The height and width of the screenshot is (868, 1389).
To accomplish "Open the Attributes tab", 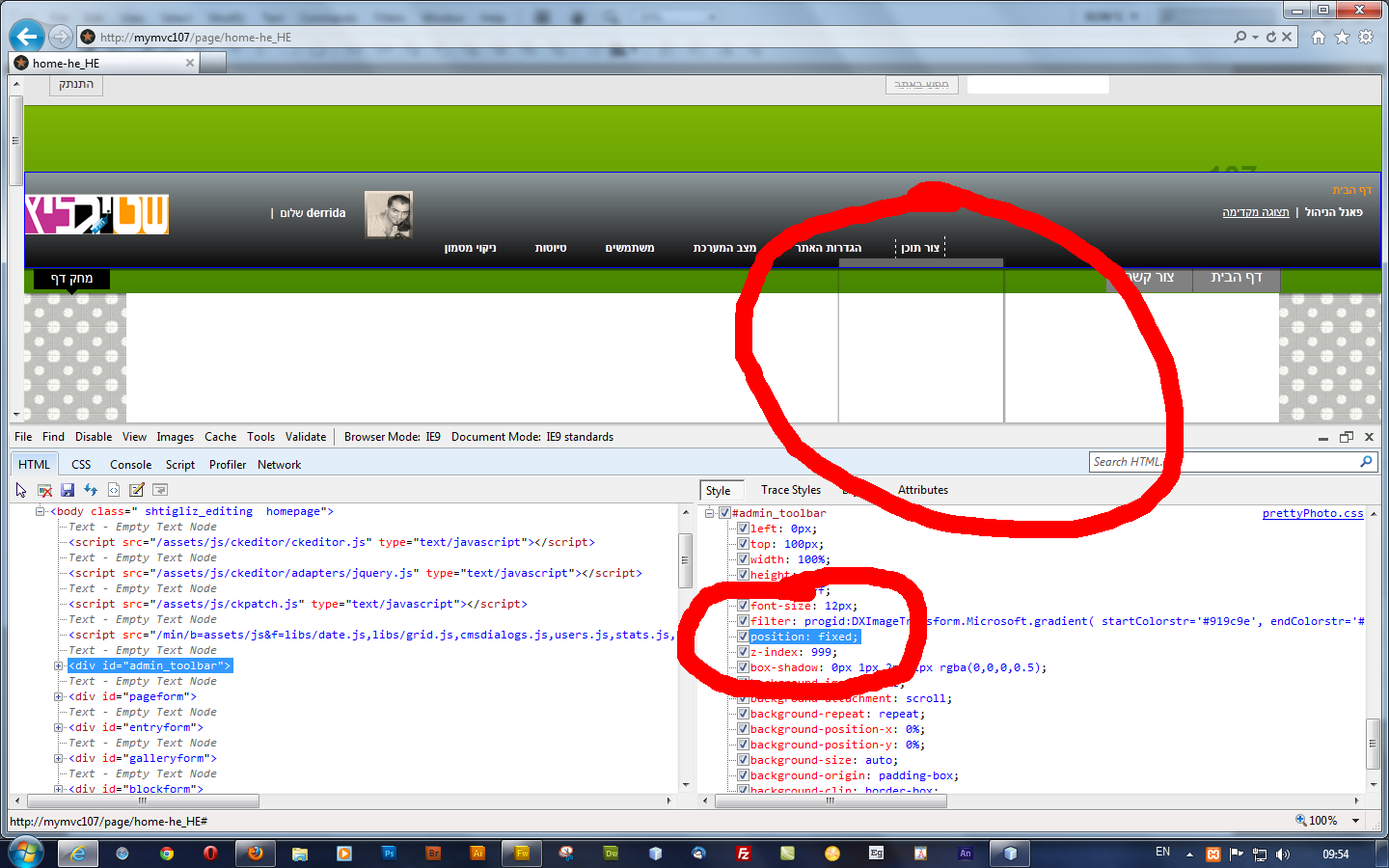I will coord(923,490).
